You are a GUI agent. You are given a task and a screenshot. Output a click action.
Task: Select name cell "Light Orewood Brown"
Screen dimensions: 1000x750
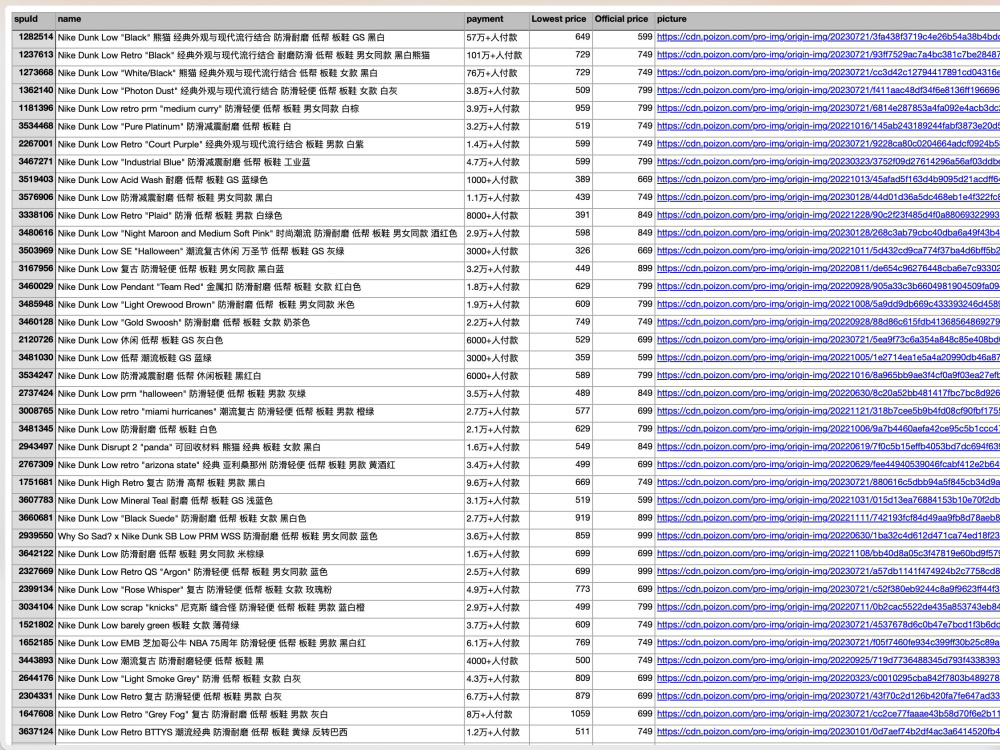(x=260, y=305)
